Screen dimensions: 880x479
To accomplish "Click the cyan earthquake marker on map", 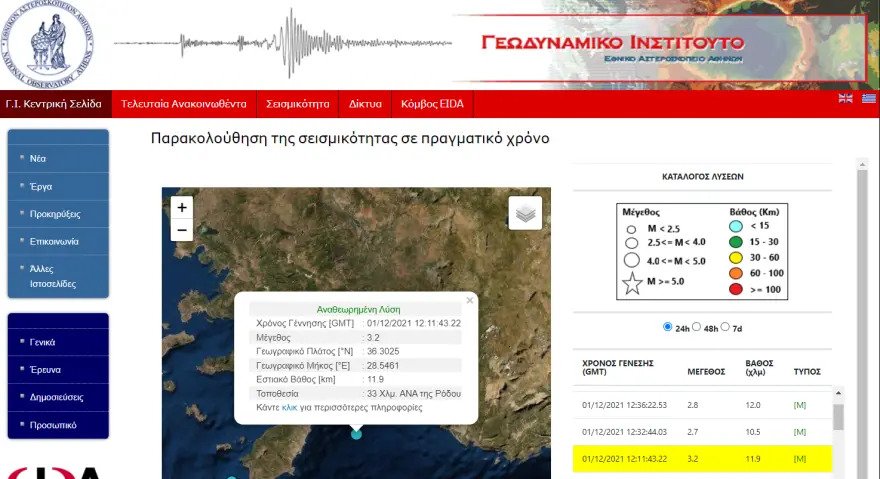I will [356, 434].
